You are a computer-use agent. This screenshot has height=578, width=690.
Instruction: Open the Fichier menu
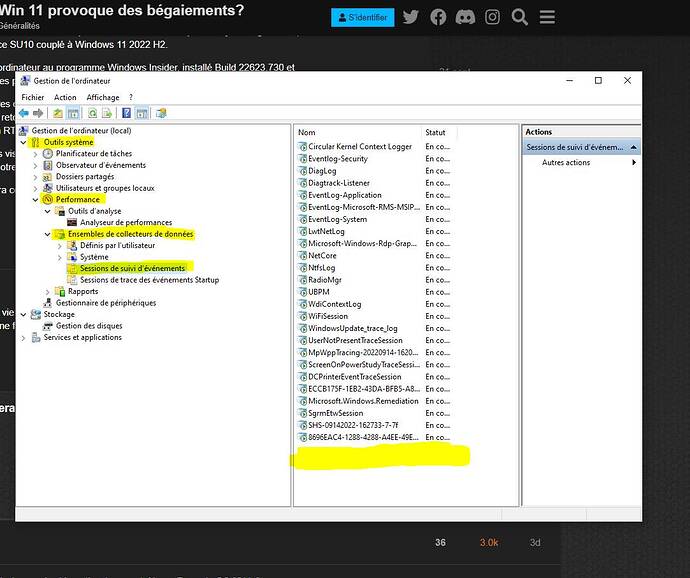(33, 97)
